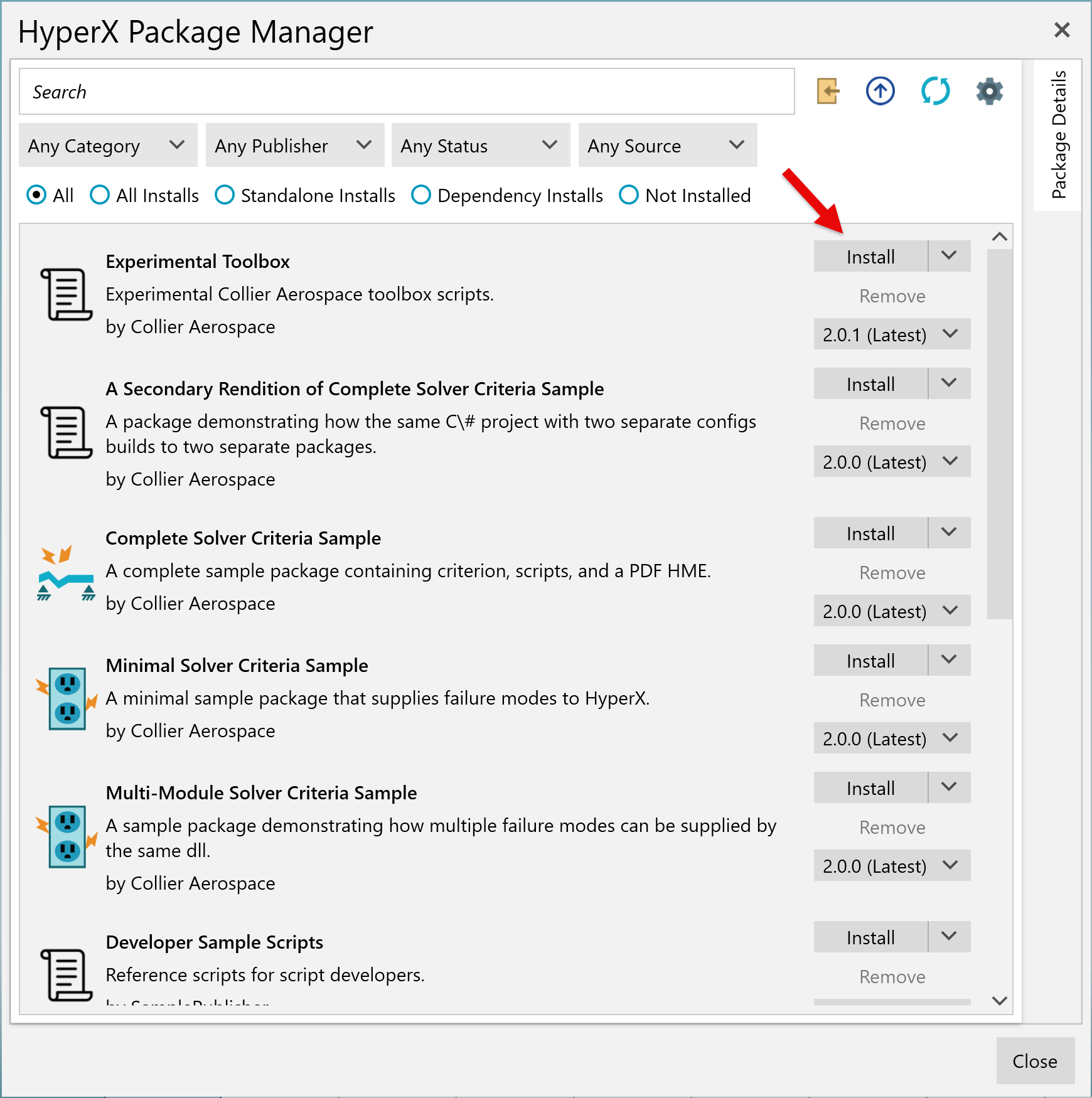
Task: Click the scroll up arrow
Action: click(999, 237)
